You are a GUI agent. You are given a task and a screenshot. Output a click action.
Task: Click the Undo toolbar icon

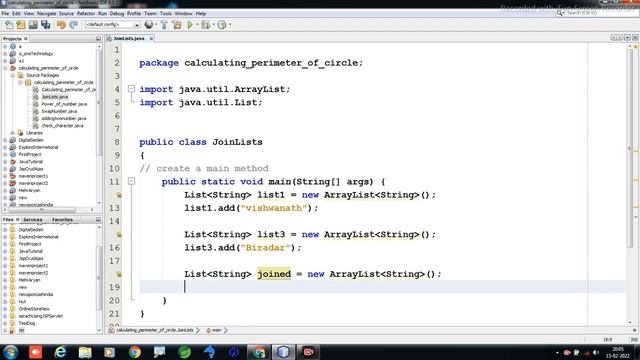61,25
